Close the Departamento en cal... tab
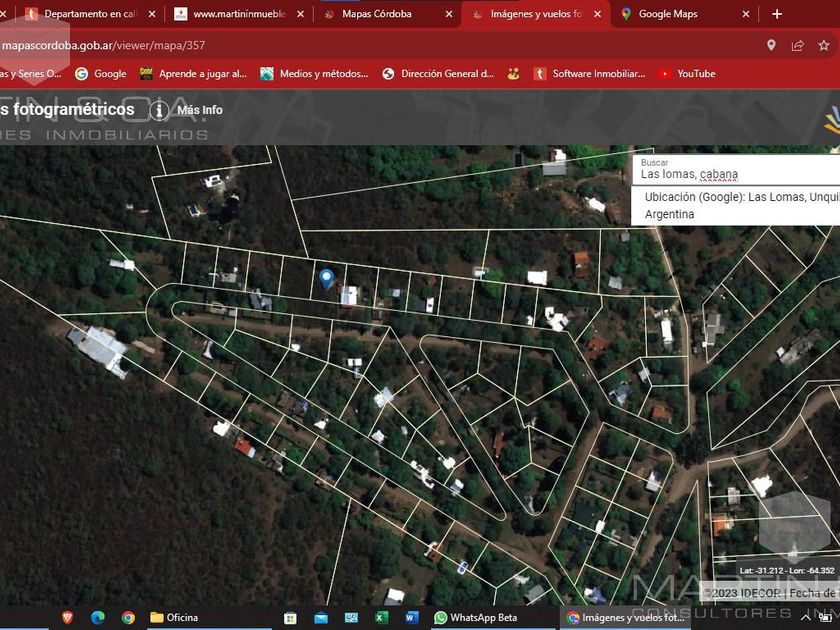 152,14
